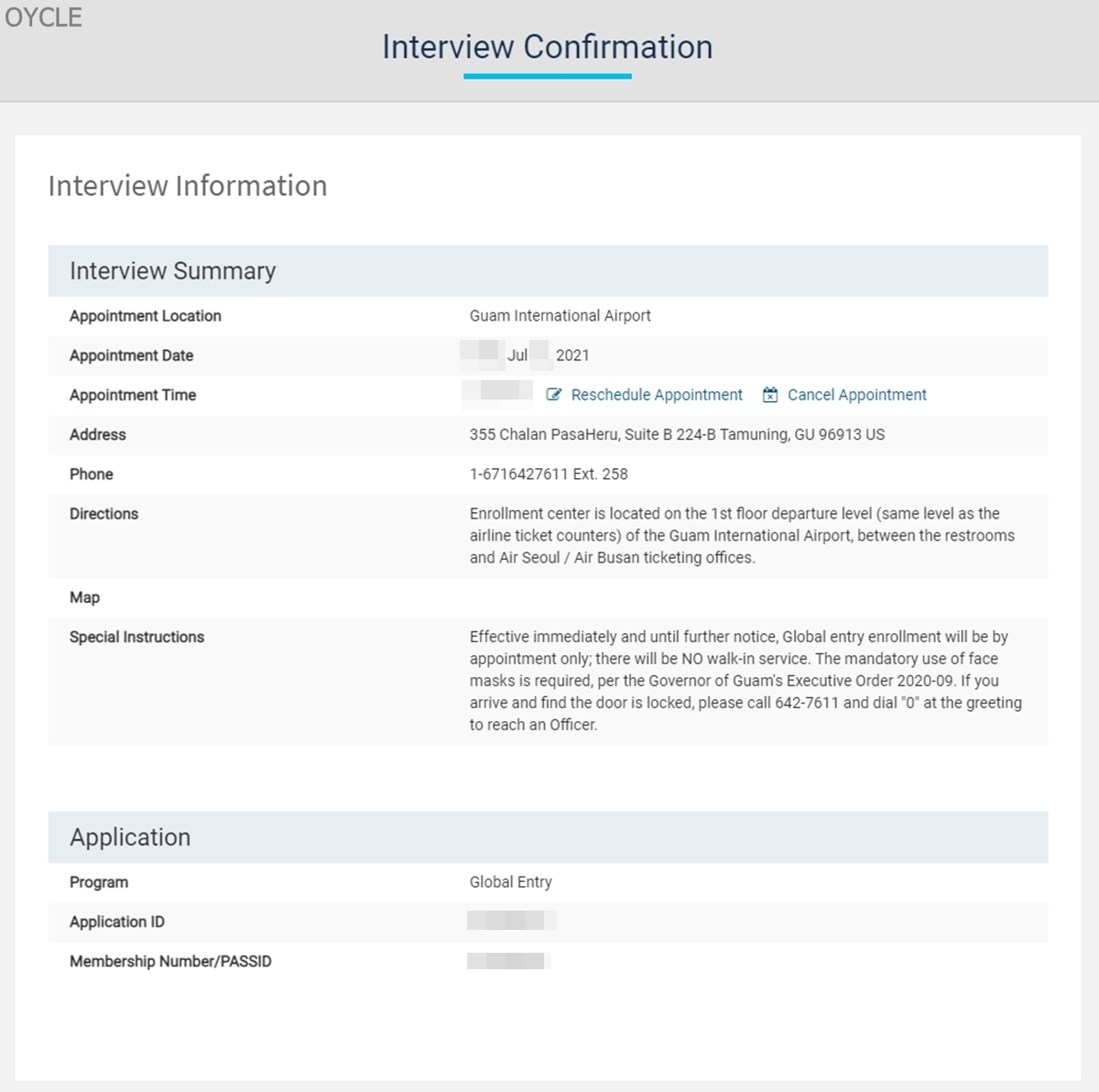Screen dimensions: 1099x1092
Task: Select the Global Entry program value
Action: click(511, 882)
